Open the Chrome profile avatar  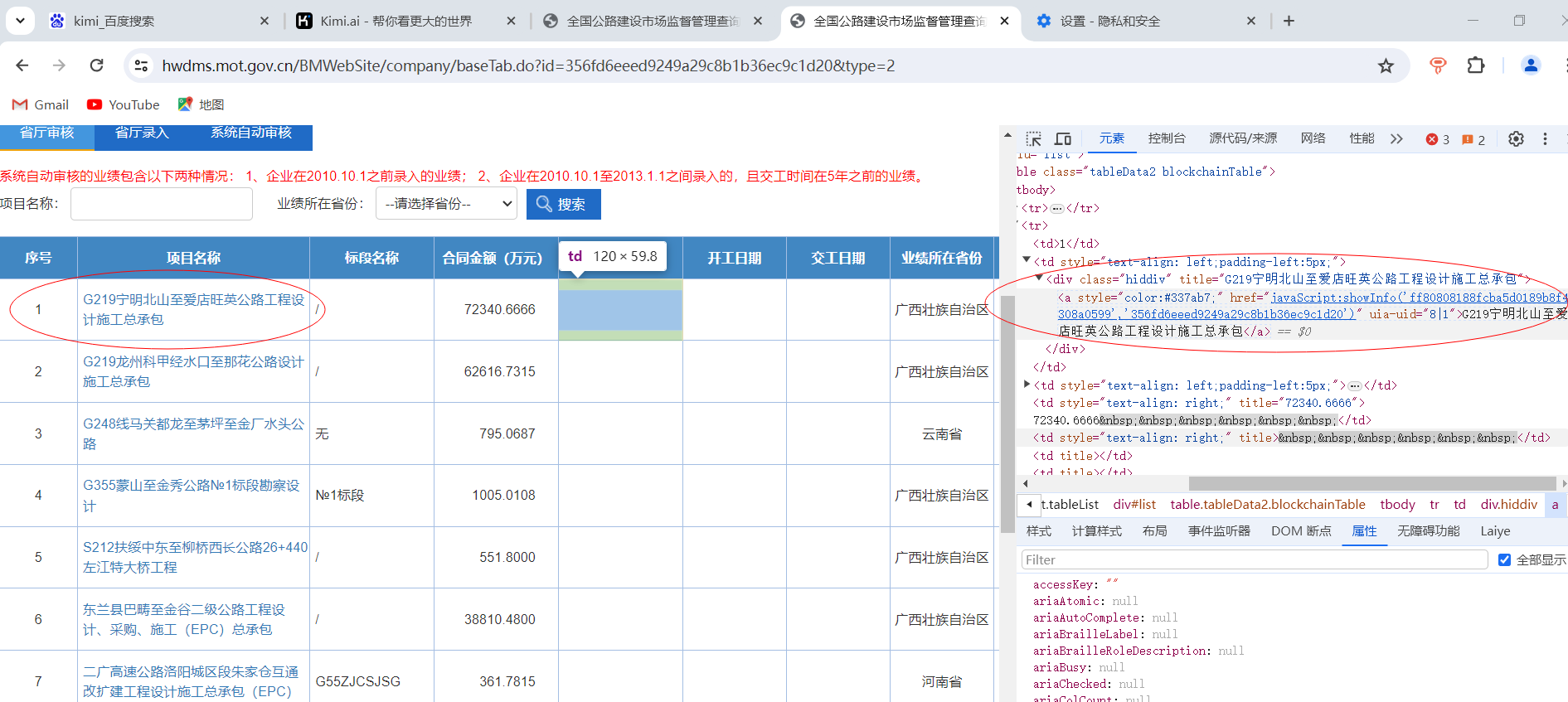(1531, 65)
